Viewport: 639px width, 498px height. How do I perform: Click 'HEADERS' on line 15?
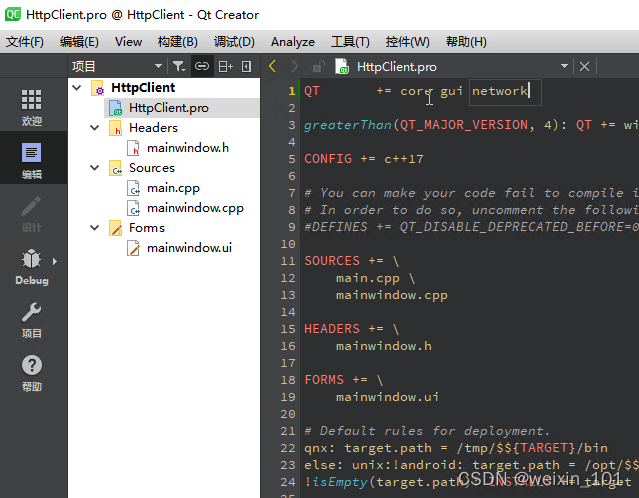(332, 328)
